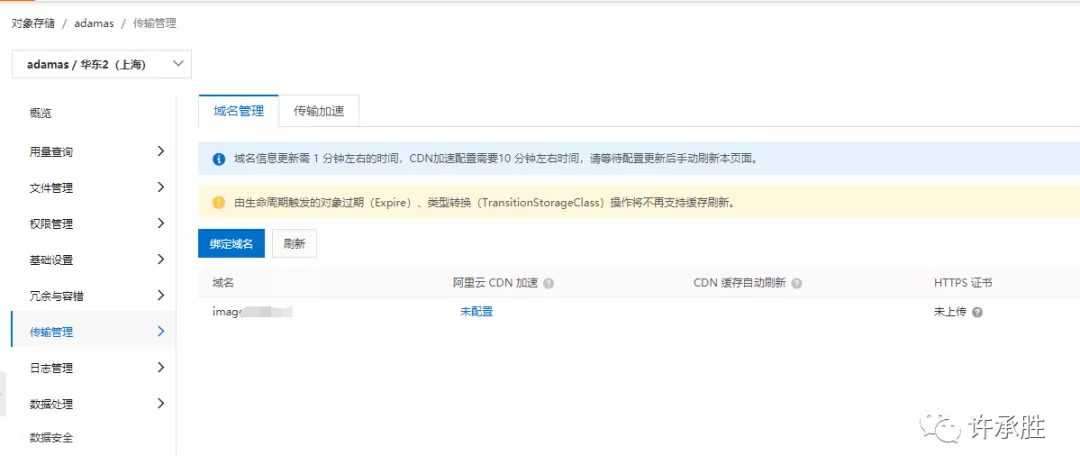Click the blue info icon in notice
This screenshot has width=1080, height=474.
click(x=218, y=159)
